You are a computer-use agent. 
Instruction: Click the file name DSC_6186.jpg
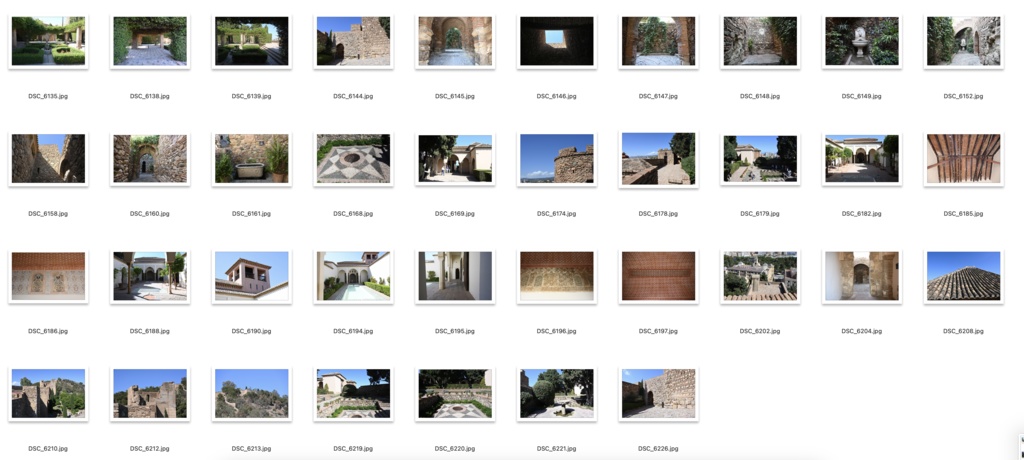coord(48,331)
